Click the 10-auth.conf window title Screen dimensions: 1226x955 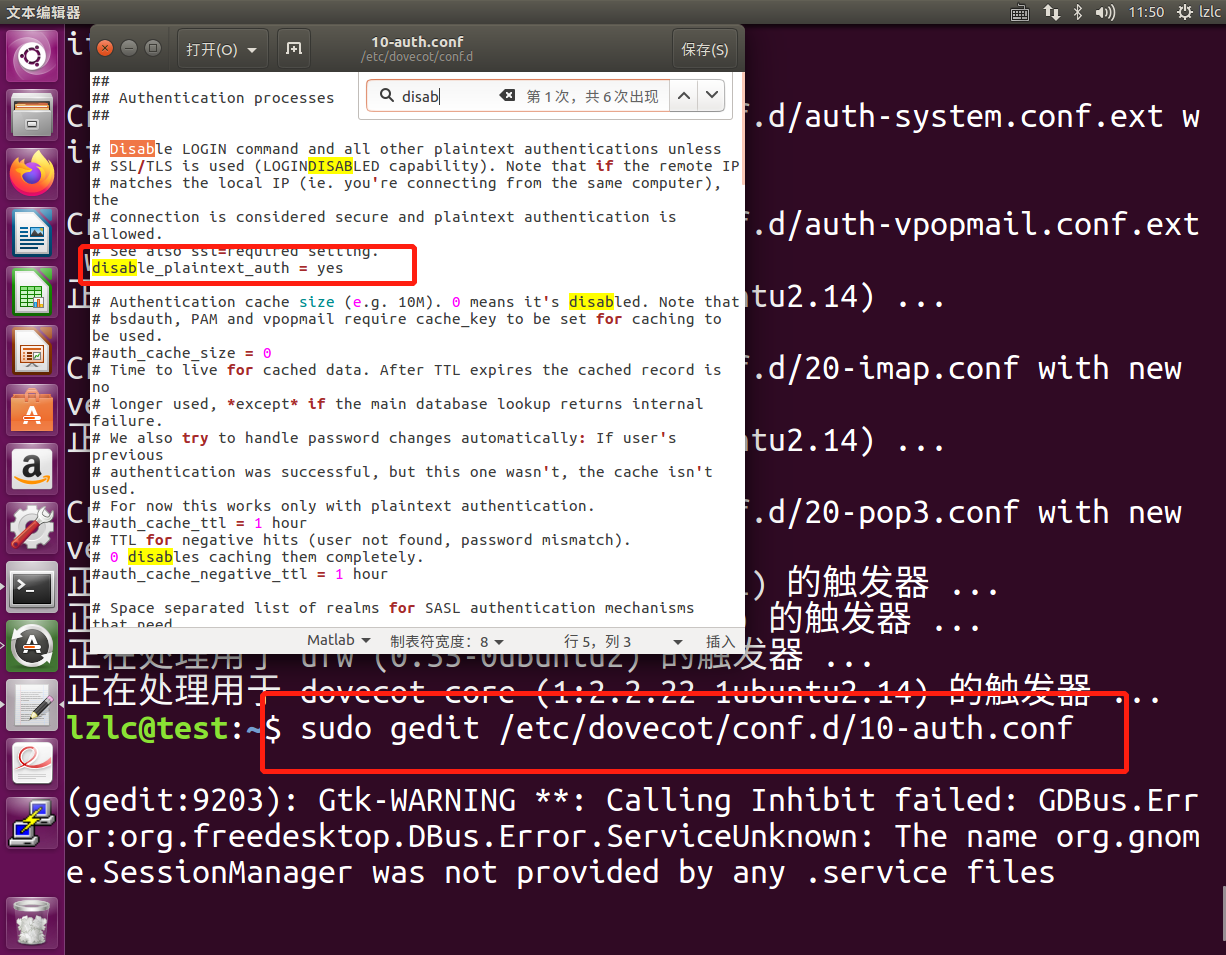[x=417, y=42]
